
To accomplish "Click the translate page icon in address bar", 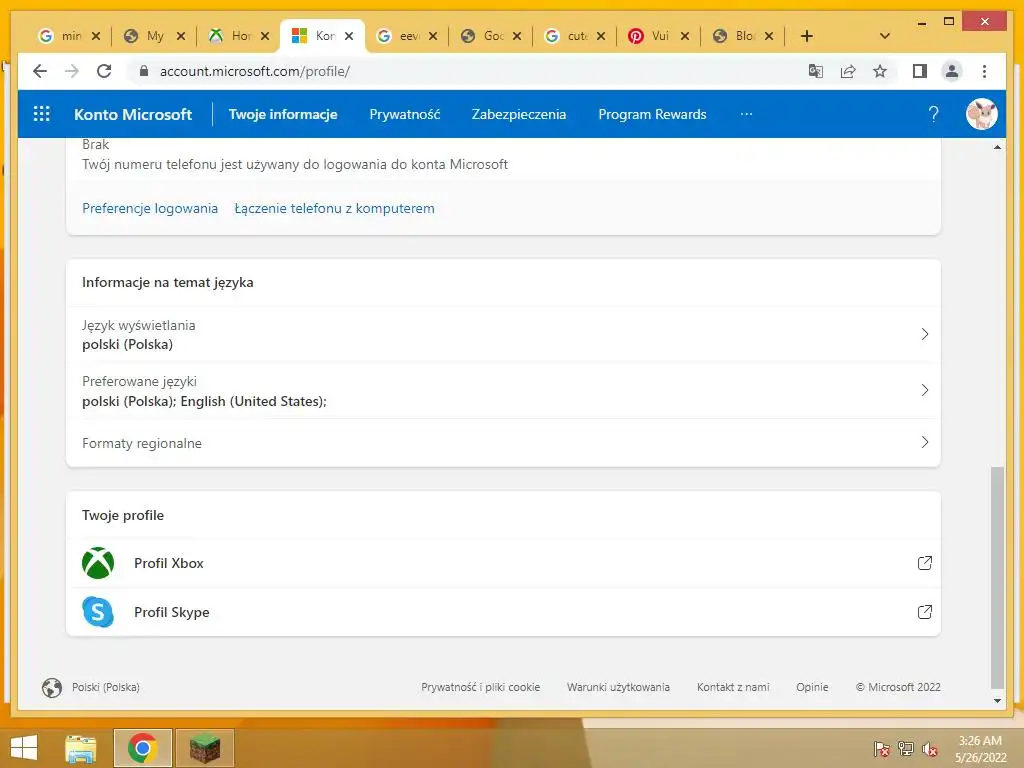I will 815,71.
